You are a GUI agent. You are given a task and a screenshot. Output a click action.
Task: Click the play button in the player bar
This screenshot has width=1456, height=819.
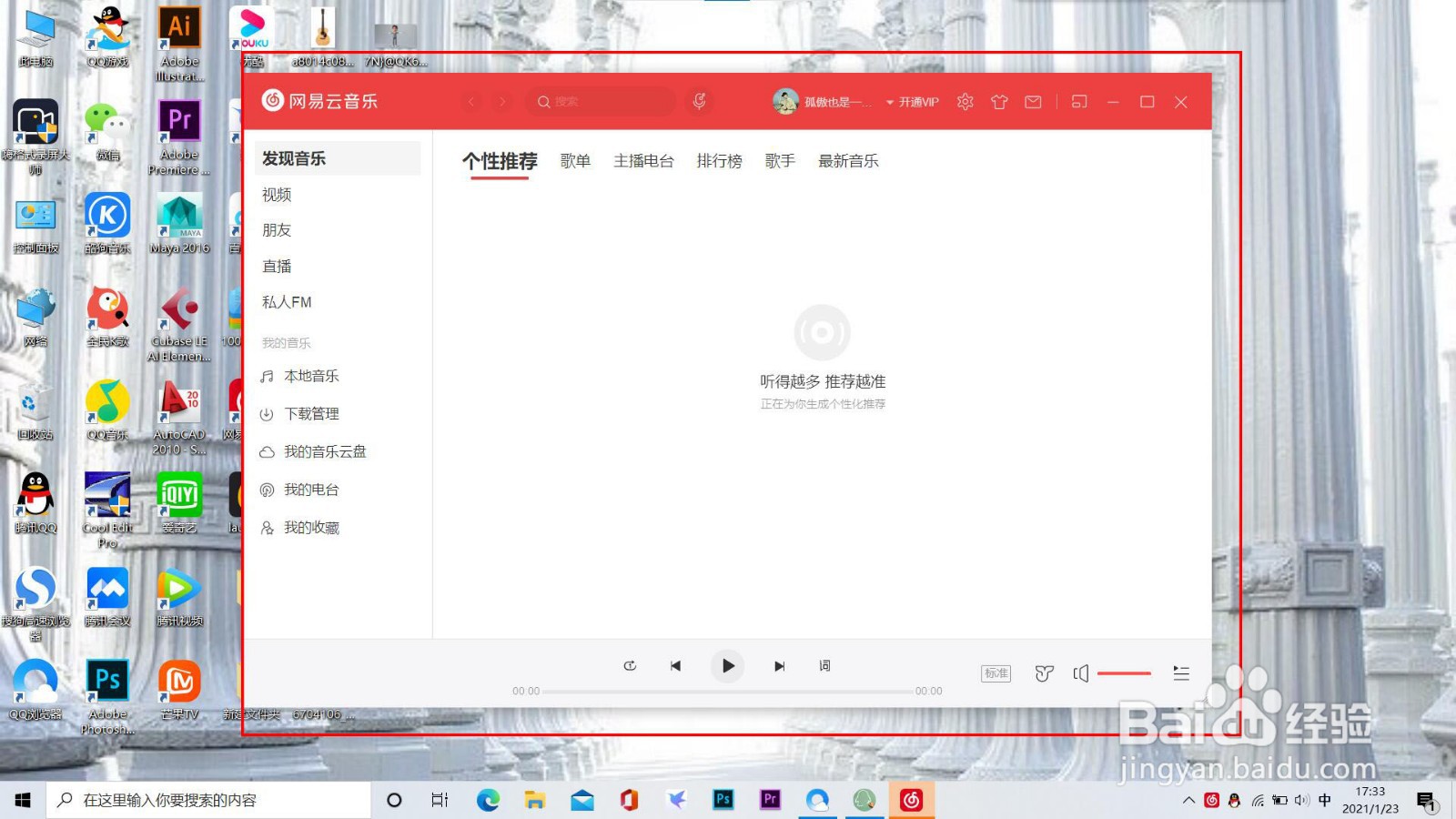pyautogui.click(x=728, y=666)
